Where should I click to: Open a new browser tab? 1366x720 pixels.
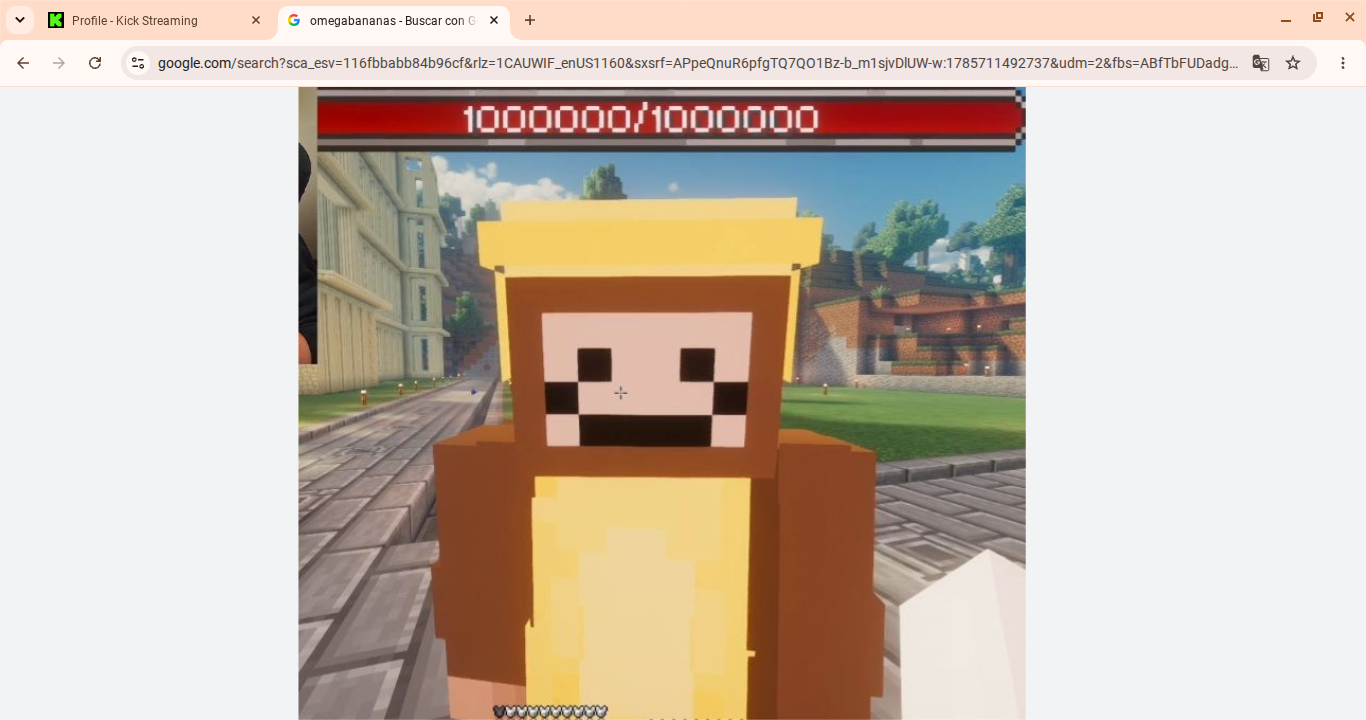(x=530, y=20)
